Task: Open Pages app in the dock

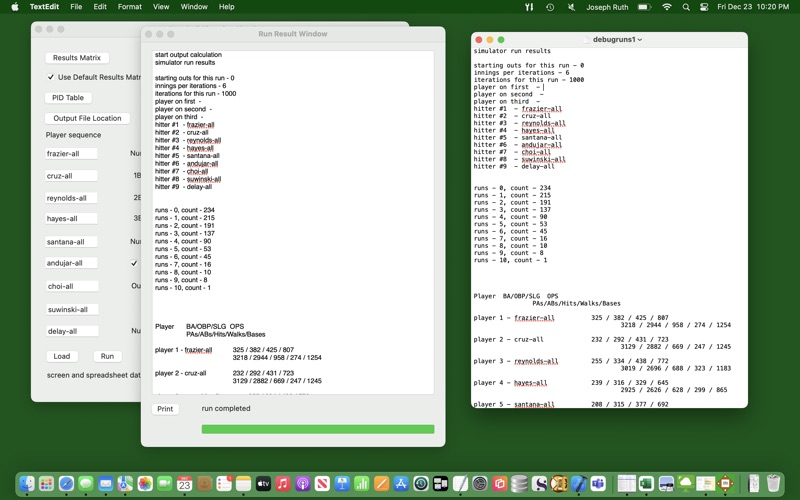Action: pos(381,483)
